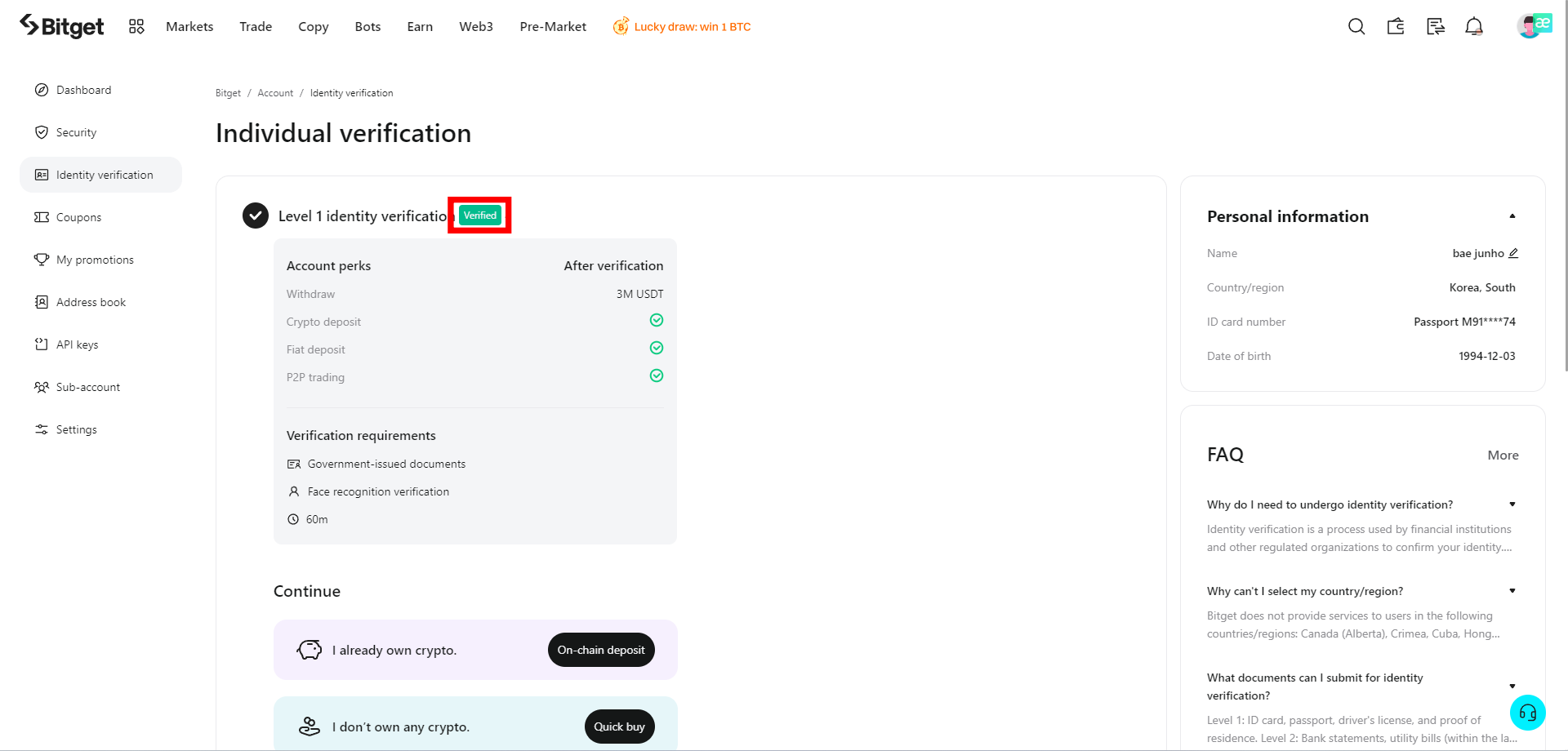Viewport: 1568px width, 751px height.
Task: Click the API keys icon
Action: point(42,344)
